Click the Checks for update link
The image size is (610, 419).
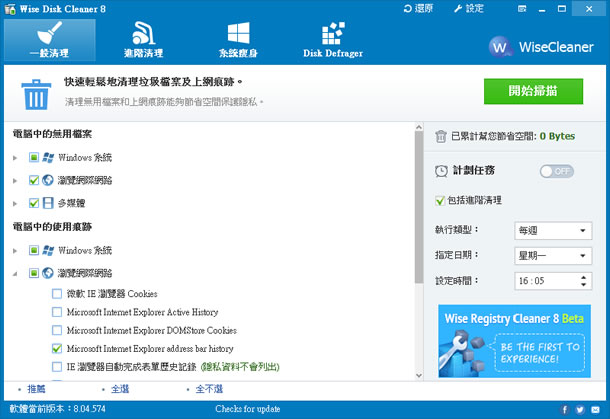[245, 409]
